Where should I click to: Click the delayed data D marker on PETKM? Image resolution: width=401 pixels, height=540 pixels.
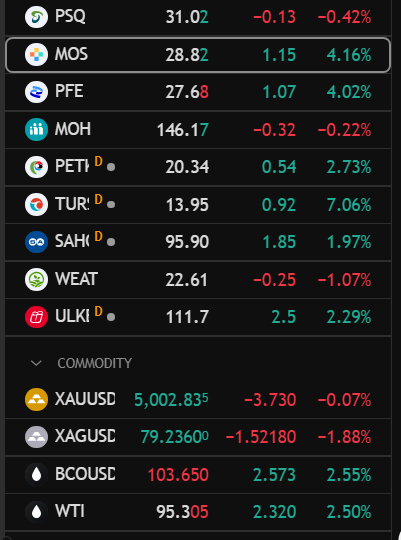[x=99, y=162]
